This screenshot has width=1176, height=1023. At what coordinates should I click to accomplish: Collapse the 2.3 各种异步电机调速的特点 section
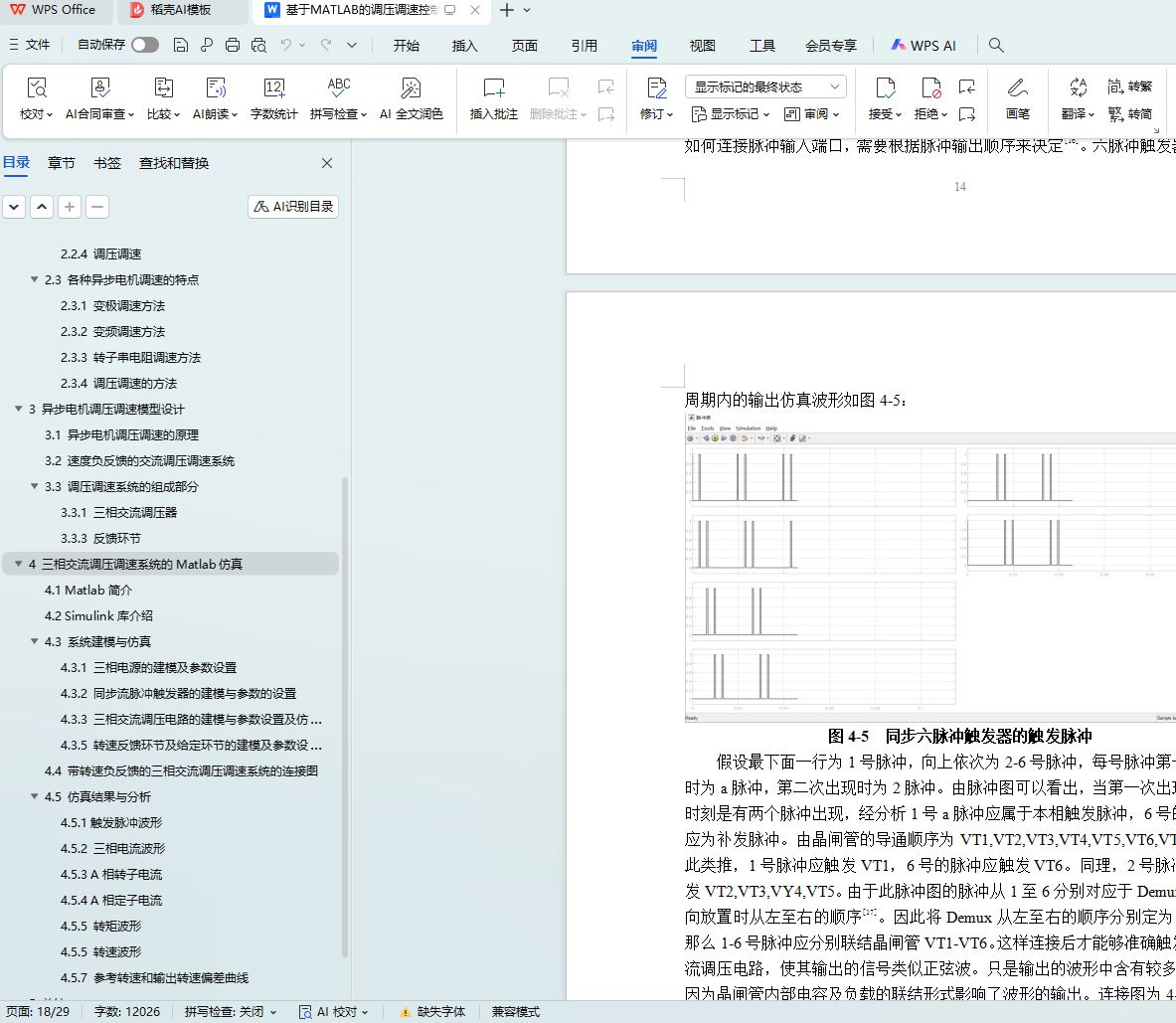(35, 279)
